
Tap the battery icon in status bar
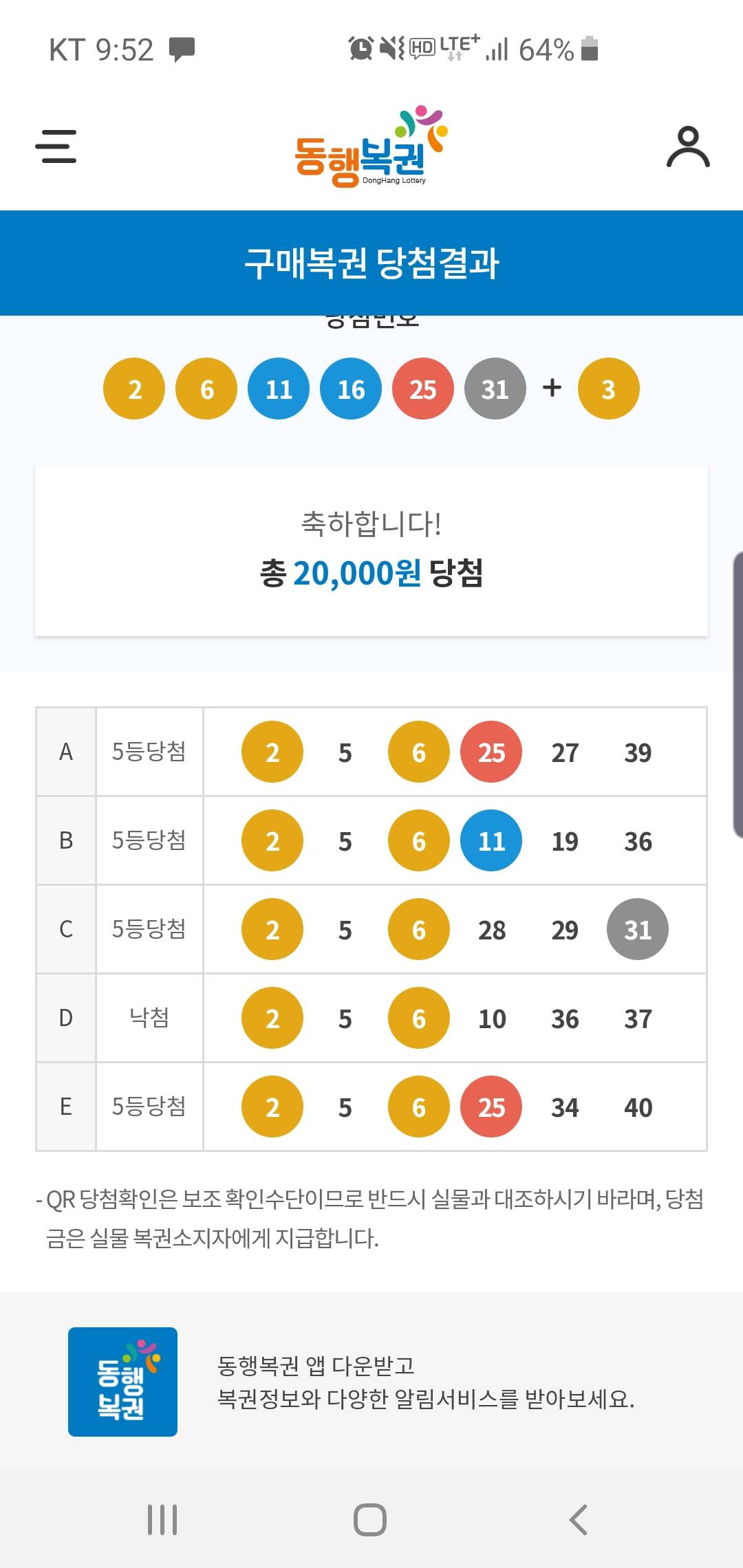click(x=590, y=49)
